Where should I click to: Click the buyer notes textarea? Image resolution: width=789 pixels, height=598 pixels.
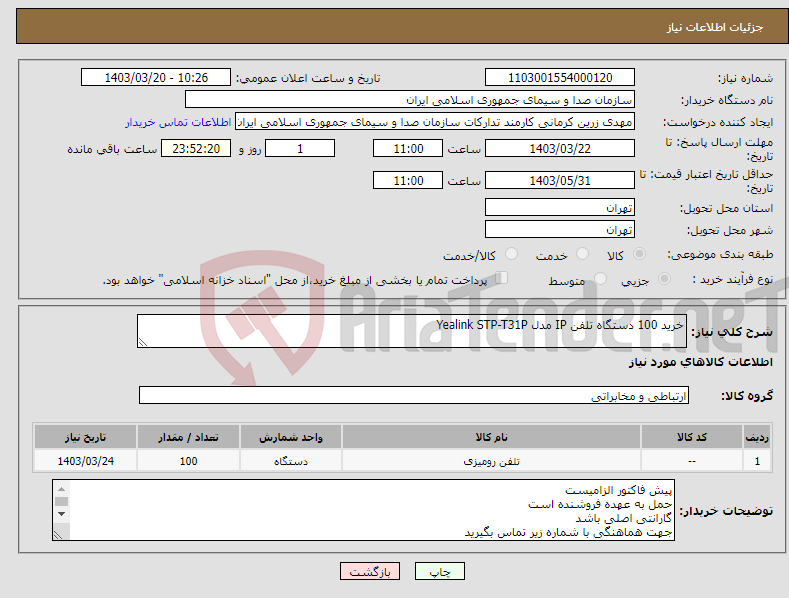[x=363, y=510]
